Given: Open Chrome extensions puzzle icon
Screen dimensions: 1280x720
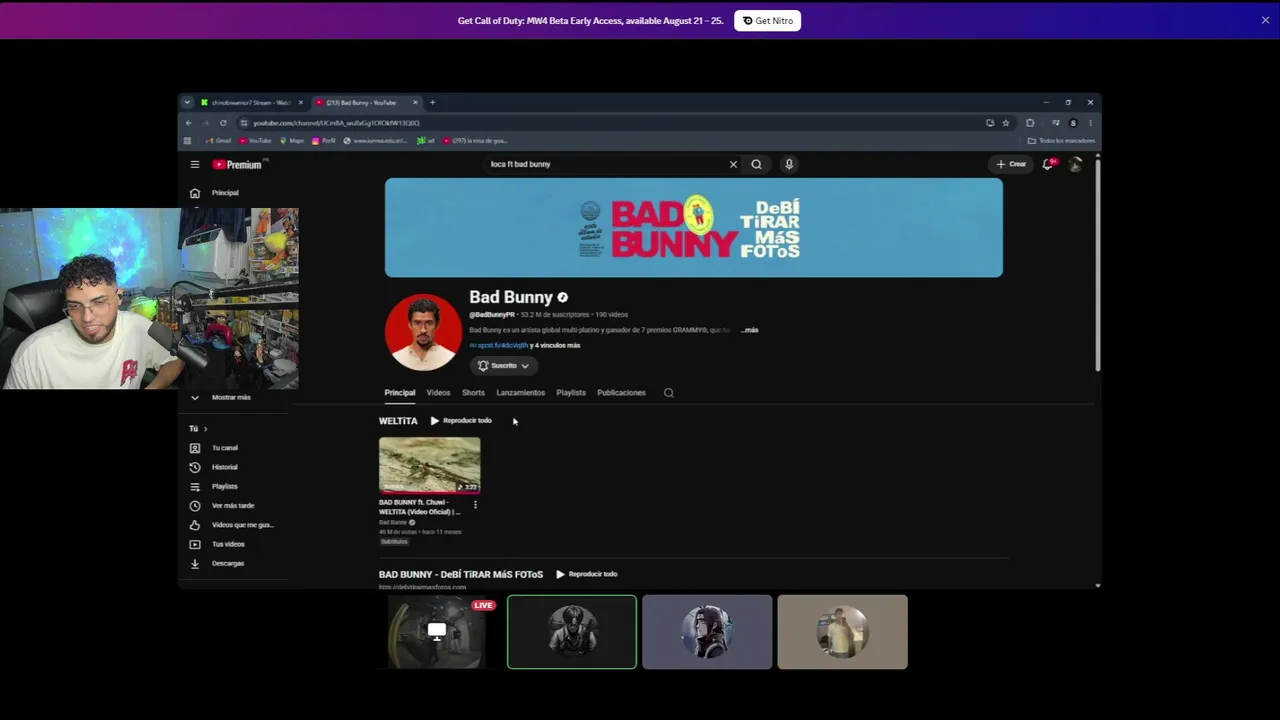Looking at the screenshot, I should pyautogui.click(x=1030, y=123).
